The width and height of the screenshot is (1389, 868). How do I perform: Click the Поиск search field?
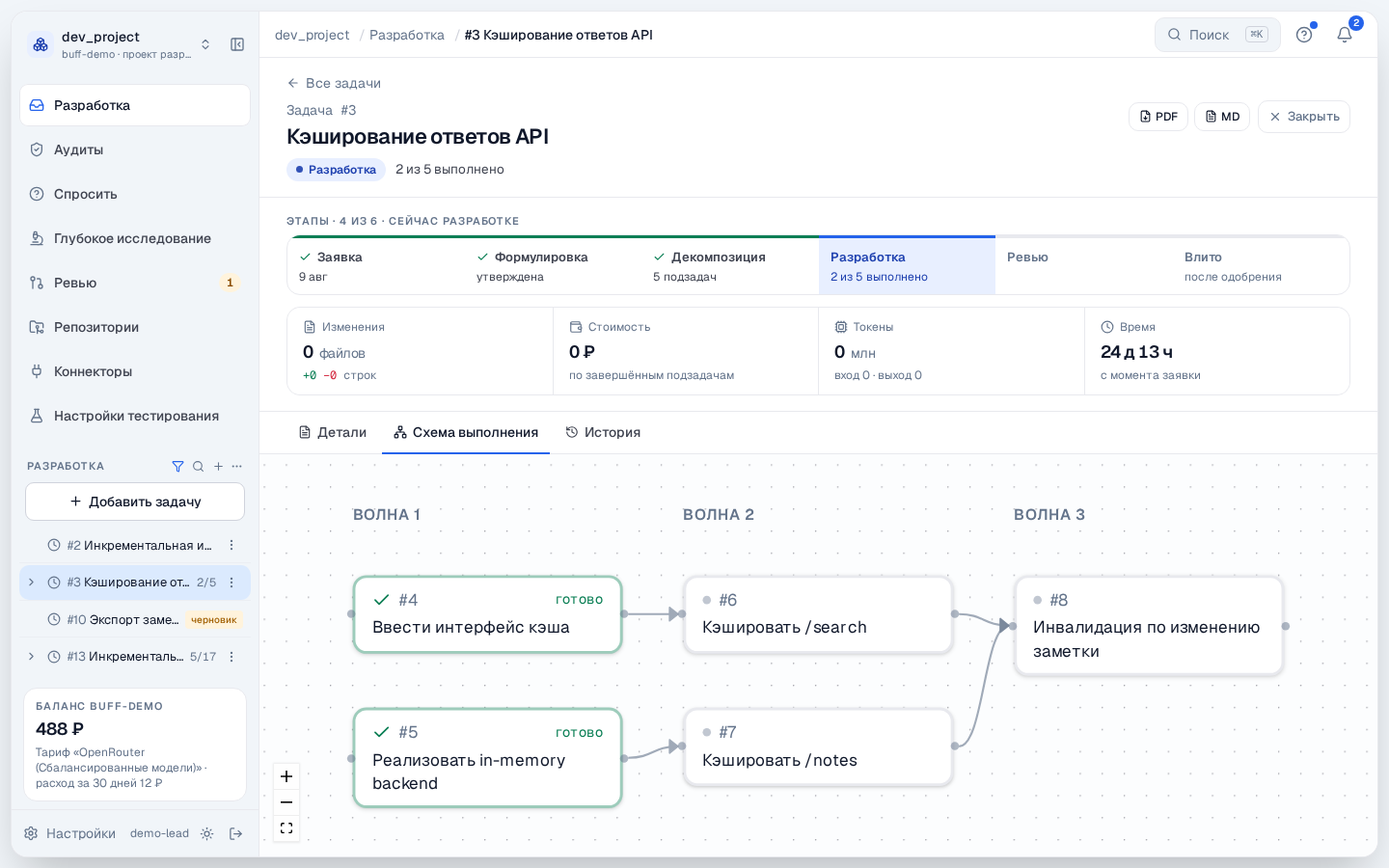point(1217,35)
